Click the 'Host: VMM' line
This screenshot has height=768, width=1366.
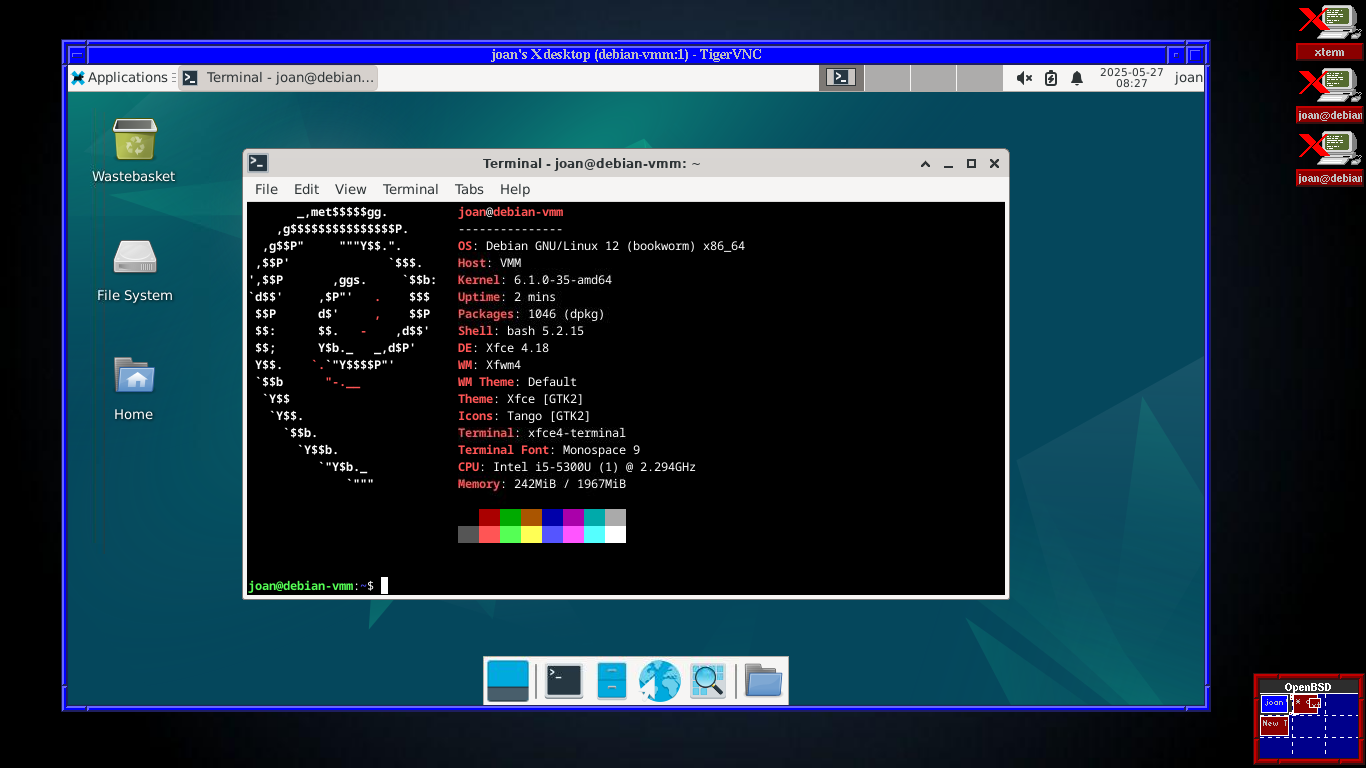coord(489,263)
